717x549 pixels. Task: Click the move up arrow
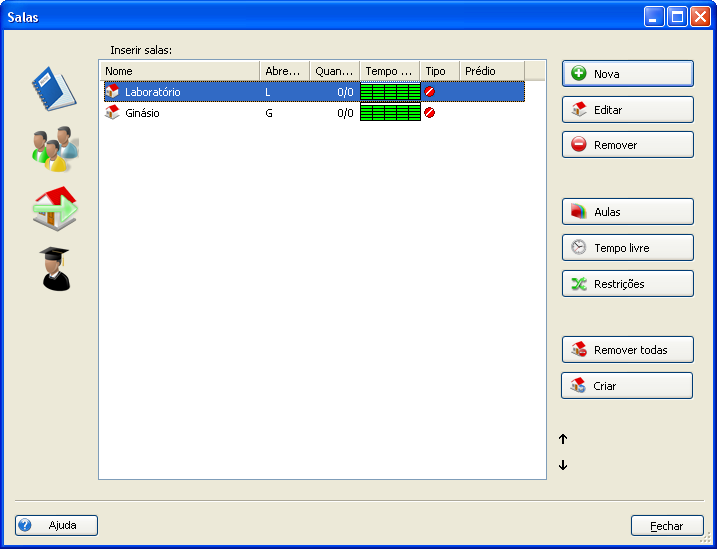(x=563, y=439)
